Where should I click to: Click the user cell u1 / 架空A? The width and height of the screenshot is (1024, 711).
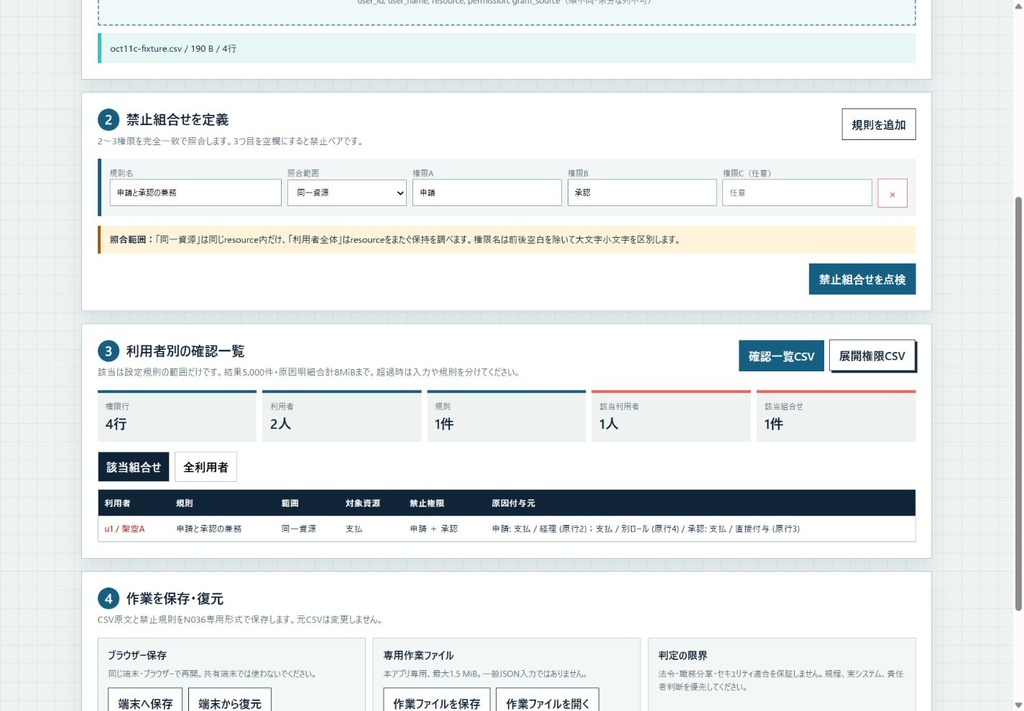point(125,529)
